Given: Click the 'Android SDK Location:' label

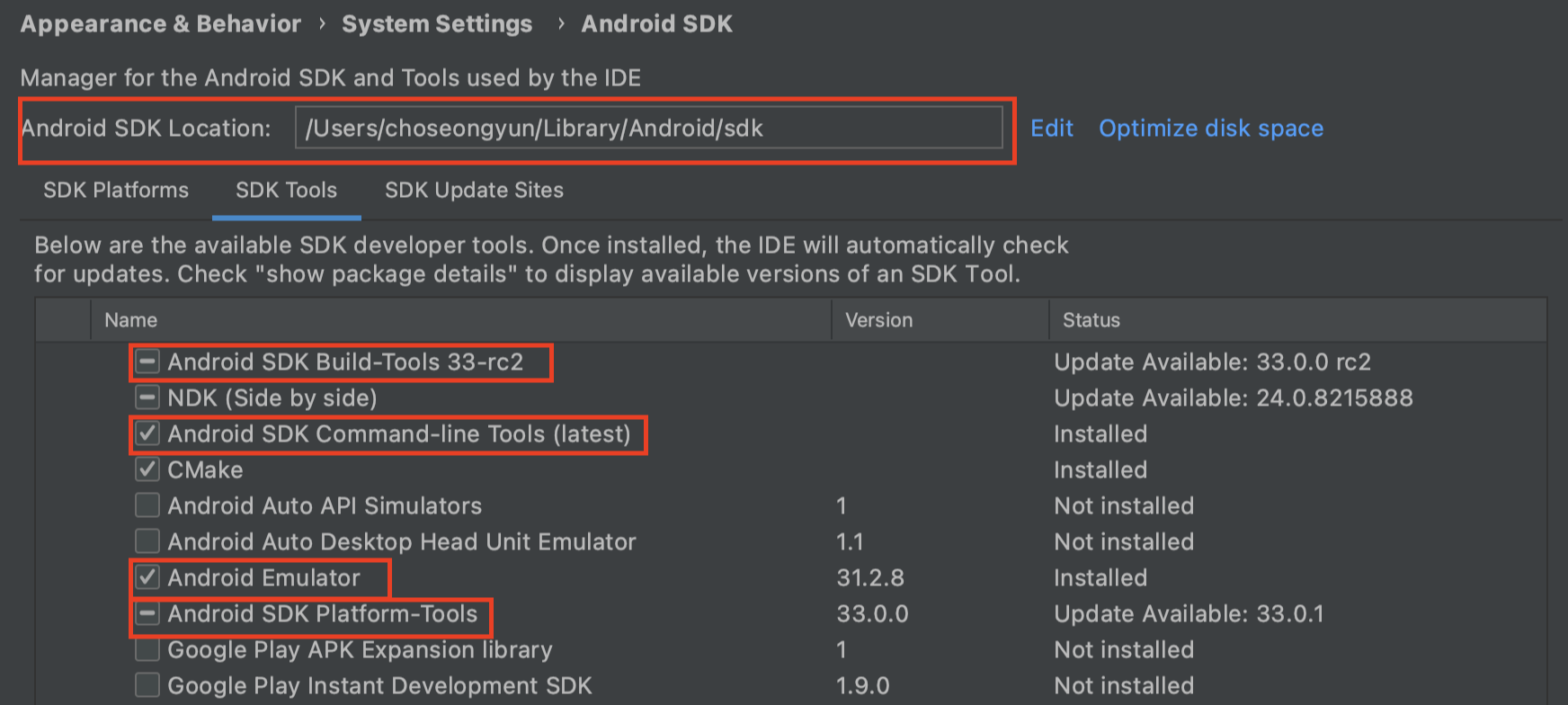Looking at the screenshot, I should tap(146, 129).
